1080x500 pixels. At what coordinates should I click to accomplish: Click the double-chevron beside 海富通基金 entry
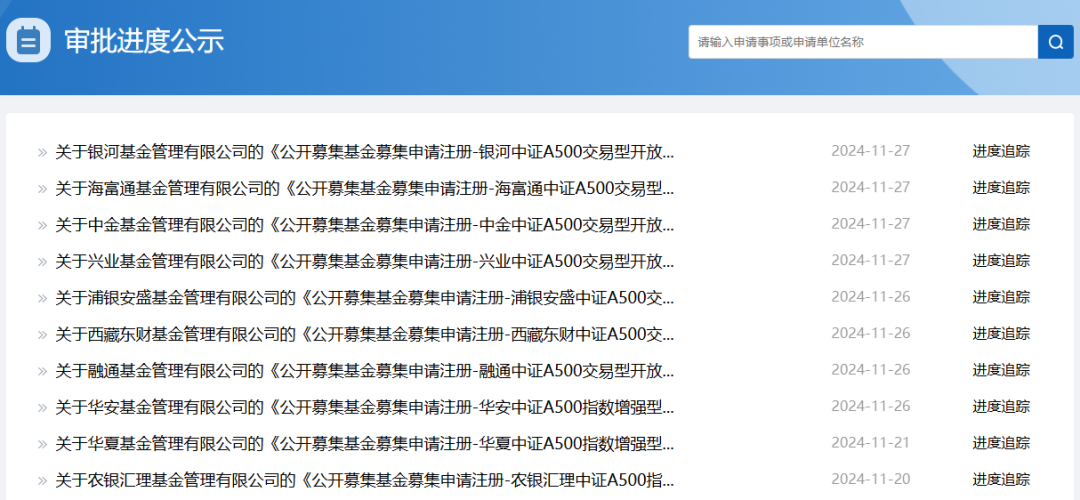42,189
